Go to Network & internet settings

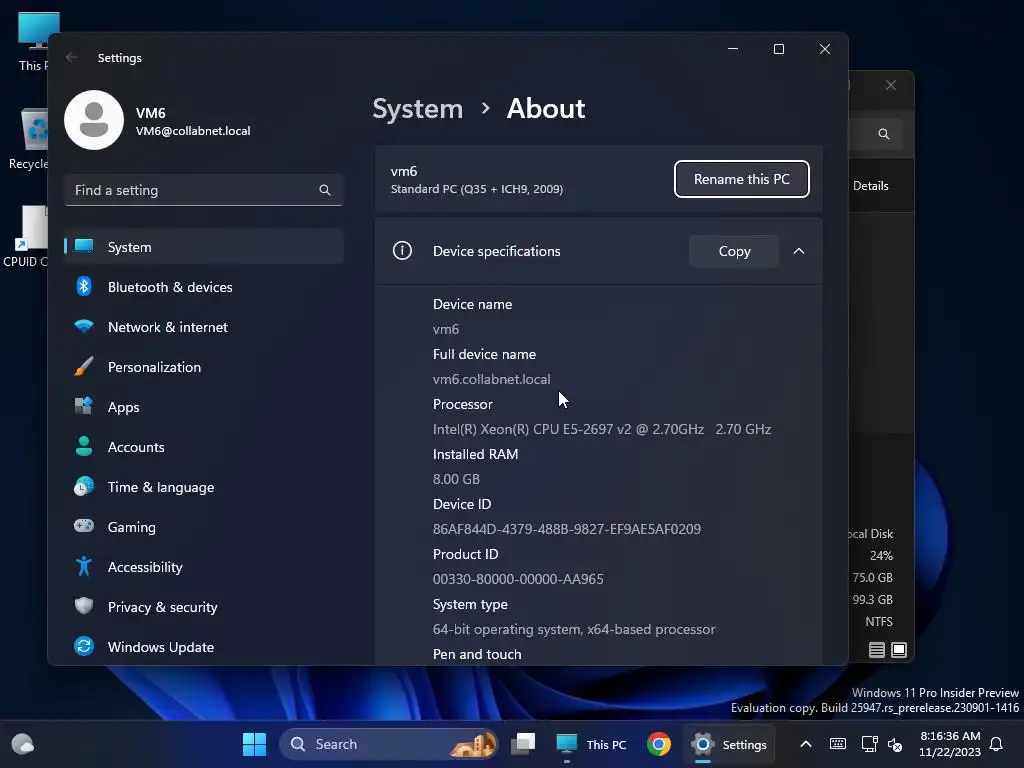[x=204, y=327]
